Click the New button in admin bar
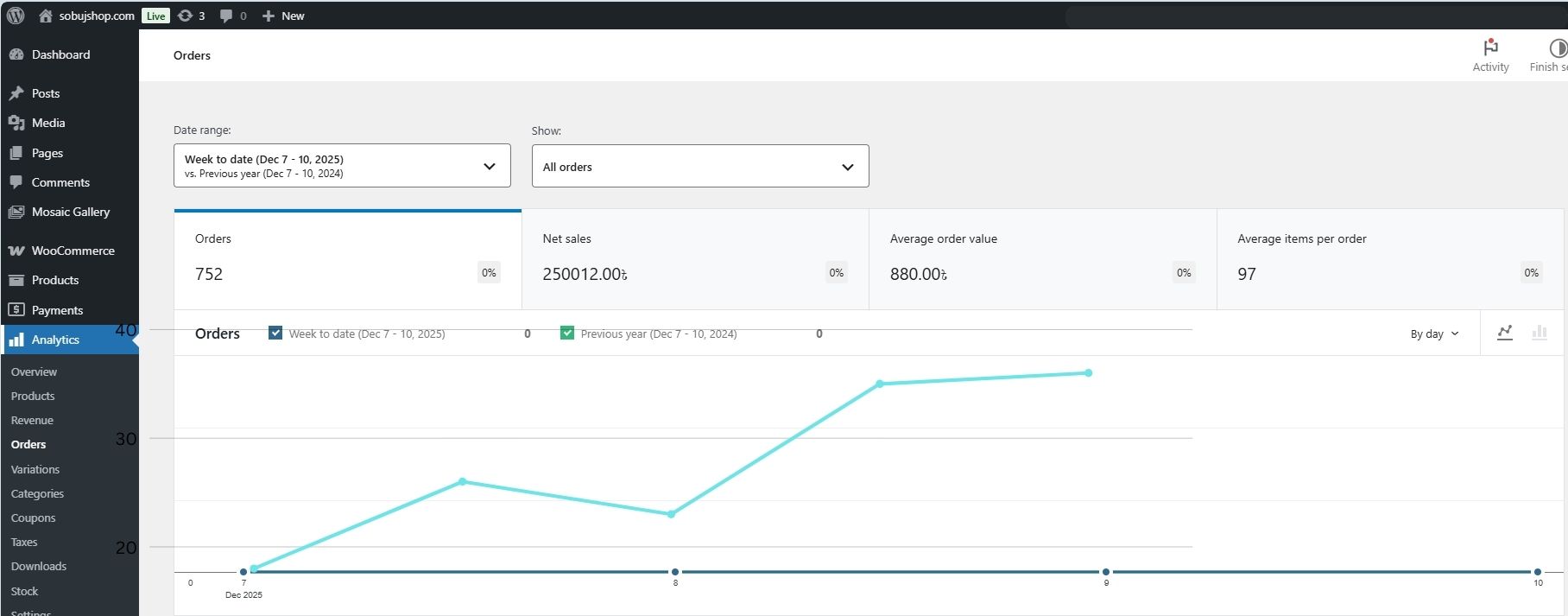1568x616 pixels. coord(283,16)
